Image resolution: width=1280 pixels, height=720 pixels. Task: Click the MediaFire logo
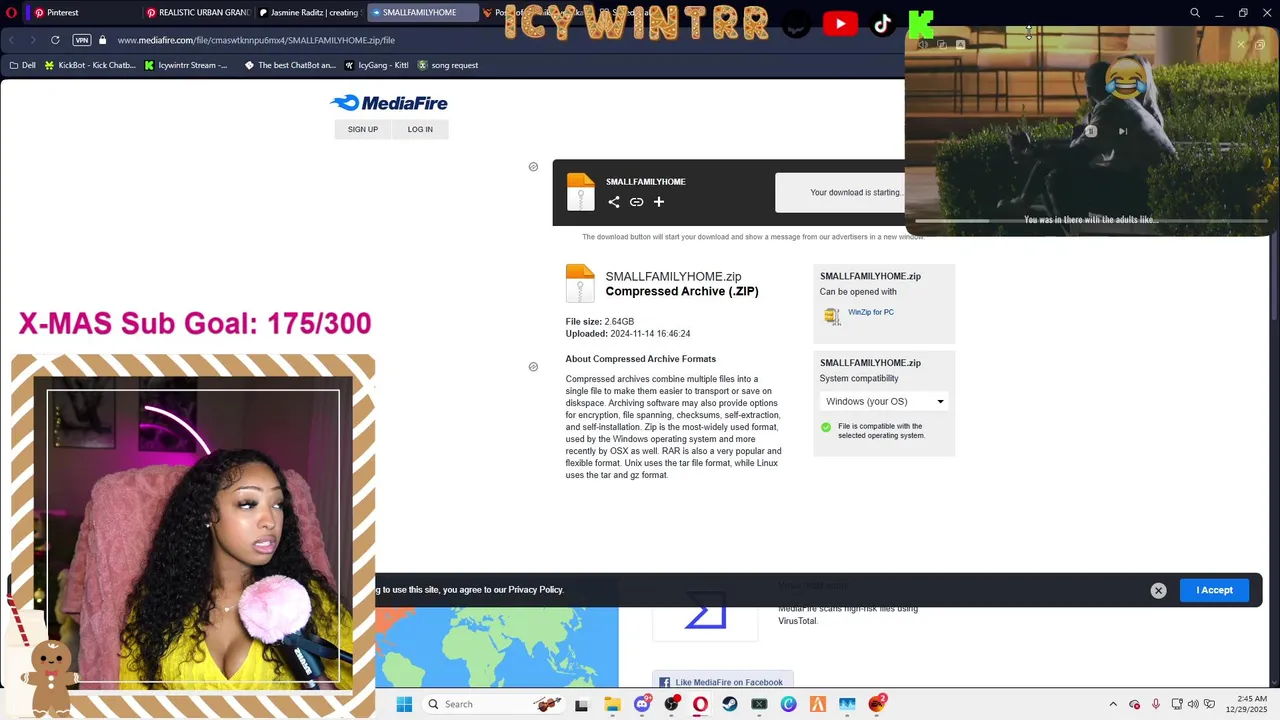pyautogui.click(x=389, y=103)
